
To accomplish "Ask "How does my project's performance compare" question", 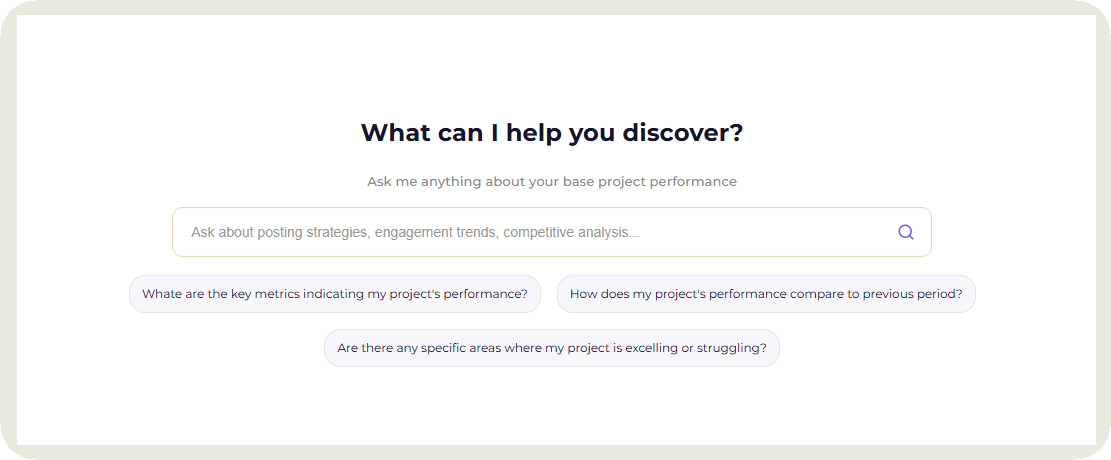I will point(766,294).
